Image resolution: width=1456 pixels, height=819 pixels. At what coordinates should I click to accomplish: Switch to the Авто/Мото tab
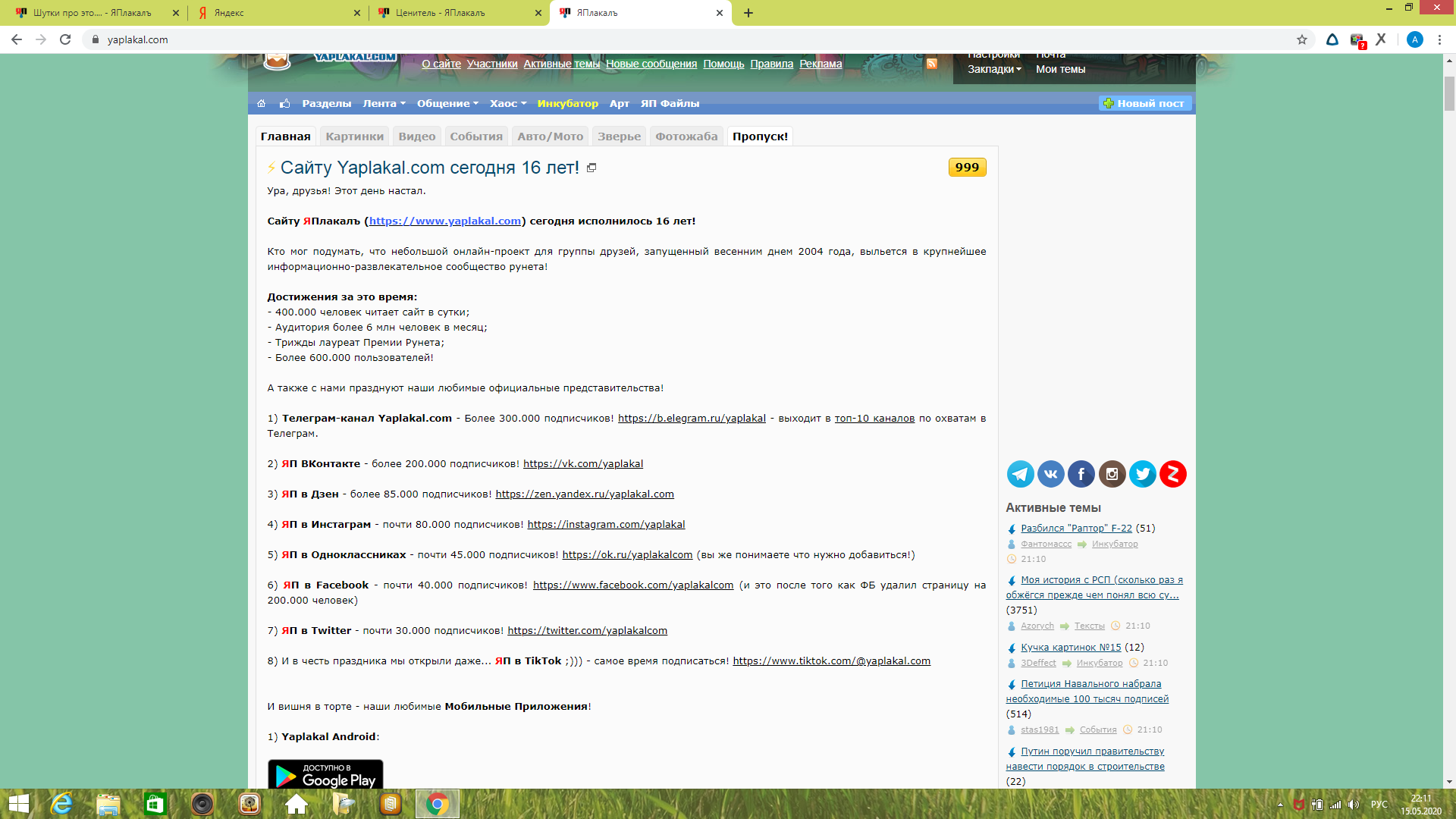(x=551, y=136)
